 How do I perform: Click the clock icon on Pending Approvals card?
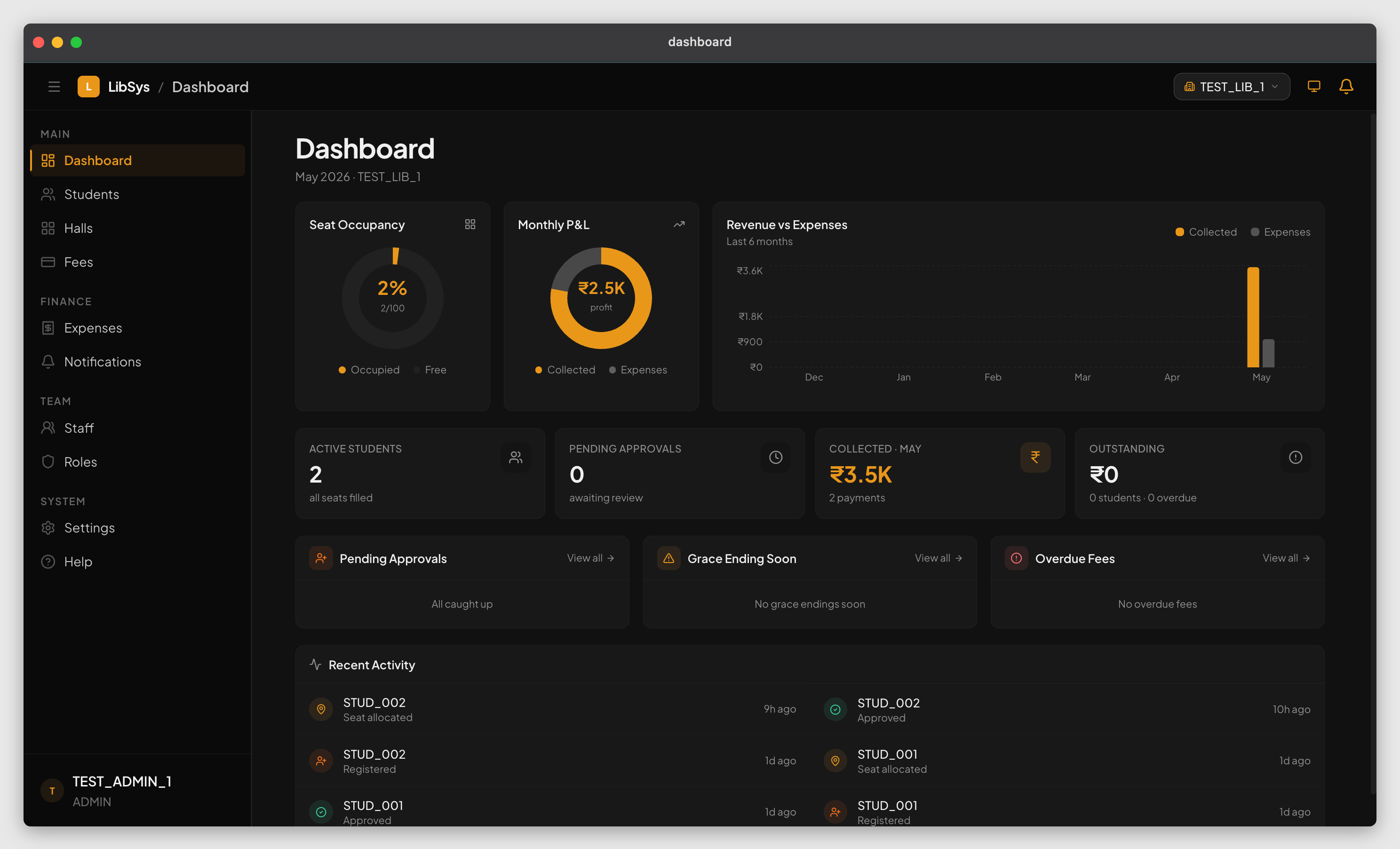point(776,458)
